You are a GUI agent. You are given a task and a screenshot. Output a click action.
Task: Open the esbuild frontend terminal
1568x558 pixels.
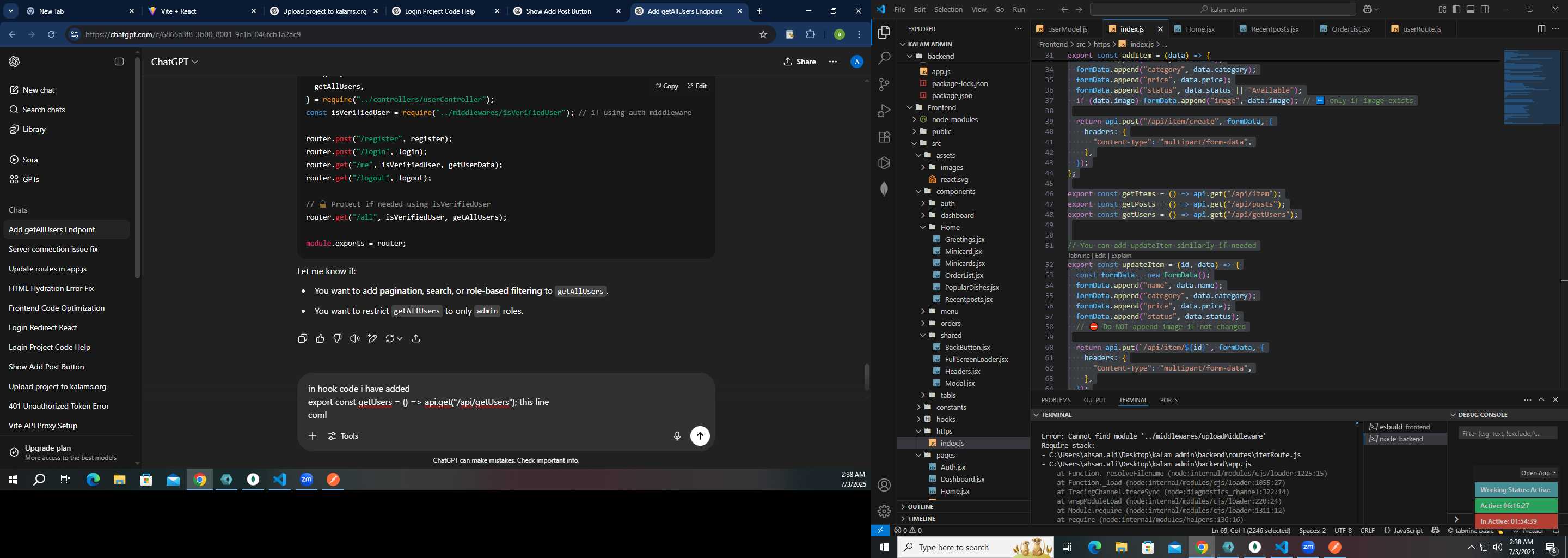coord(1405,427)
